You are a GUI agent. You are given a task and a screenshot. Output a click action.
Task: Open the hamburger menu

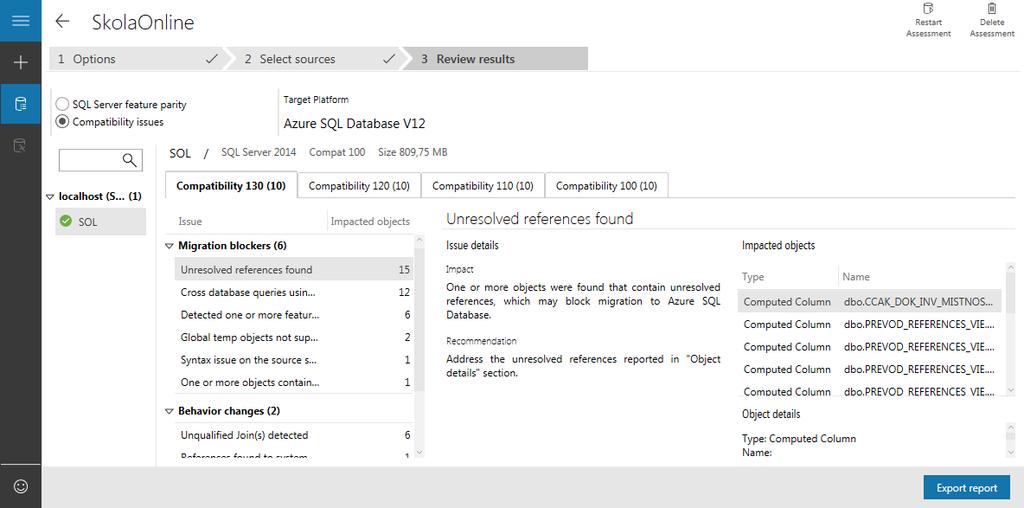[x=20, y=21]
